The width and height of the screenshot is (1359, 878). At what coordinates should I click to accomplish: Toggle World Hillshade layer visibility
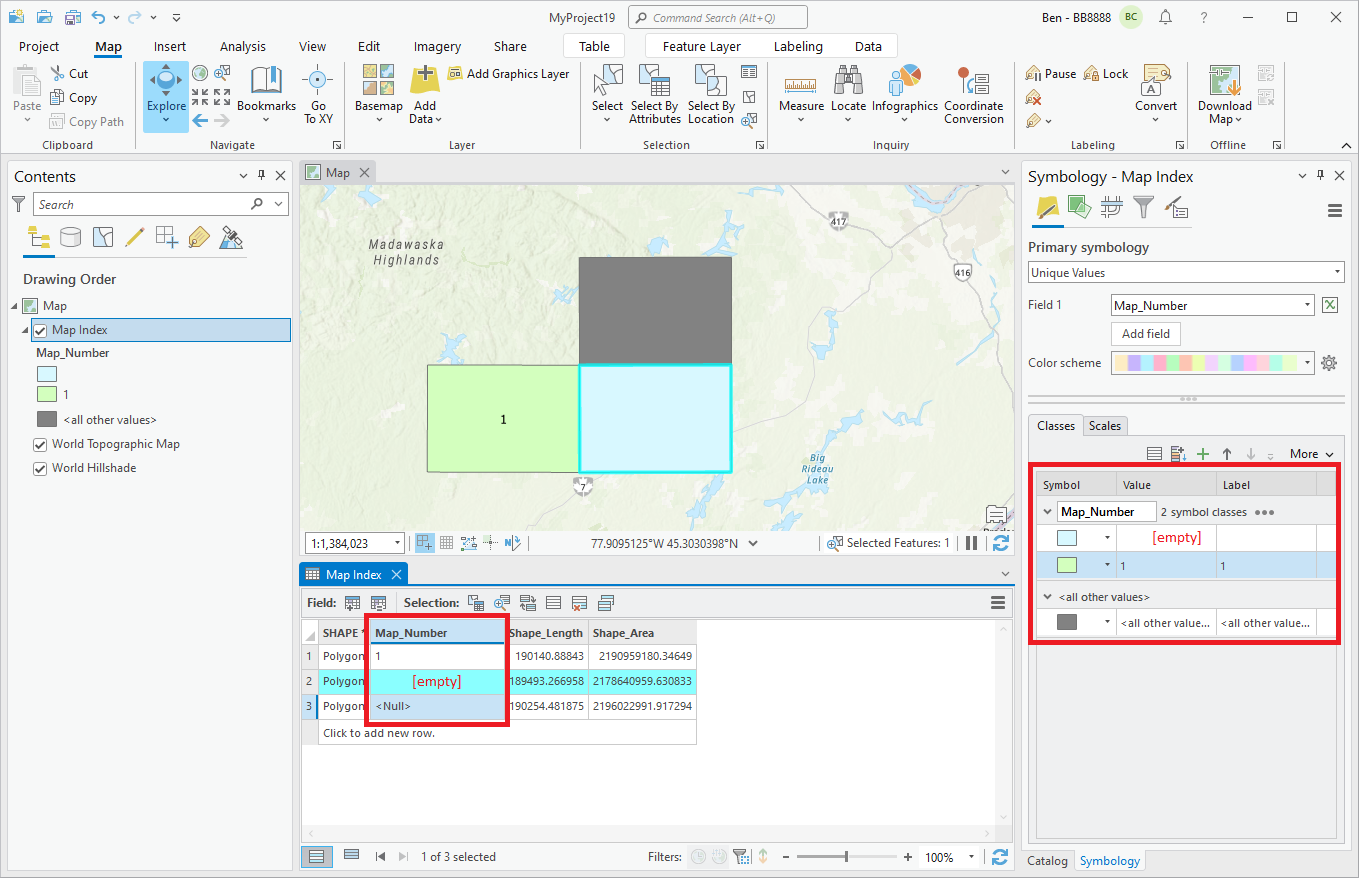click(x=40, y=468)
